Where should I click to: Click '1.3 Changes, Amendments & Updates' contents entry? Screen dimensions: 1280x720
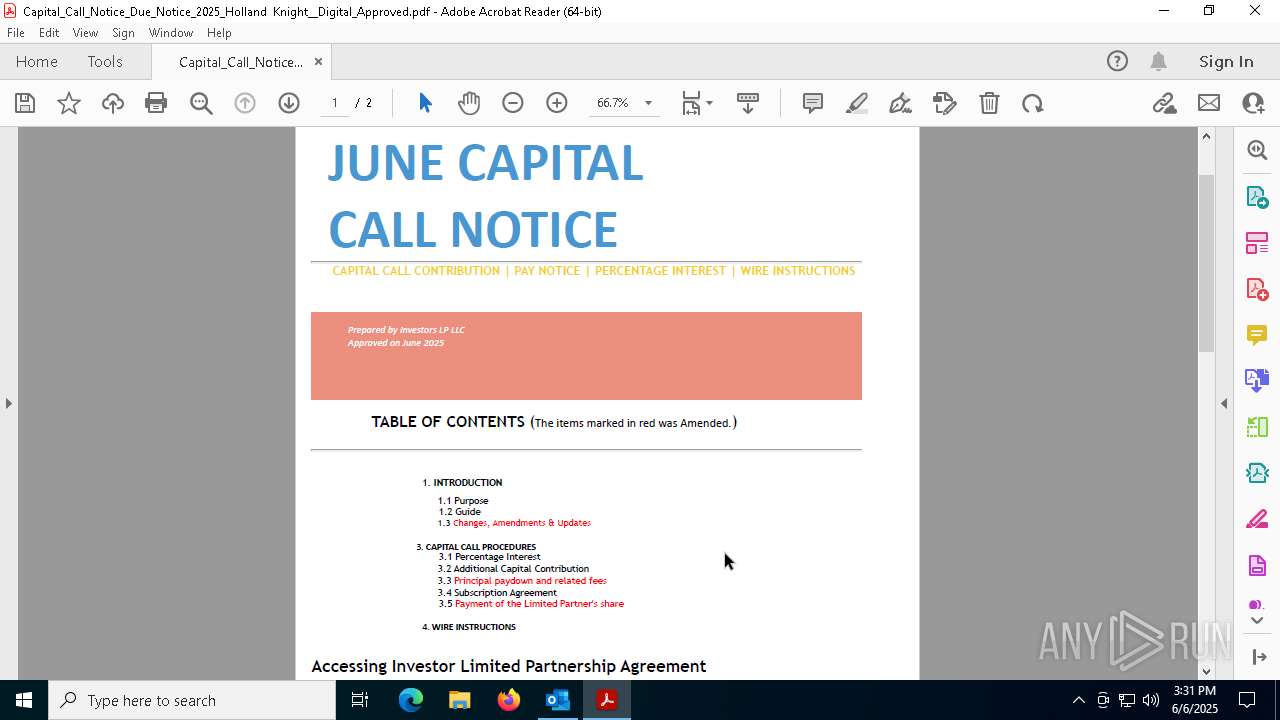(514, 523)
